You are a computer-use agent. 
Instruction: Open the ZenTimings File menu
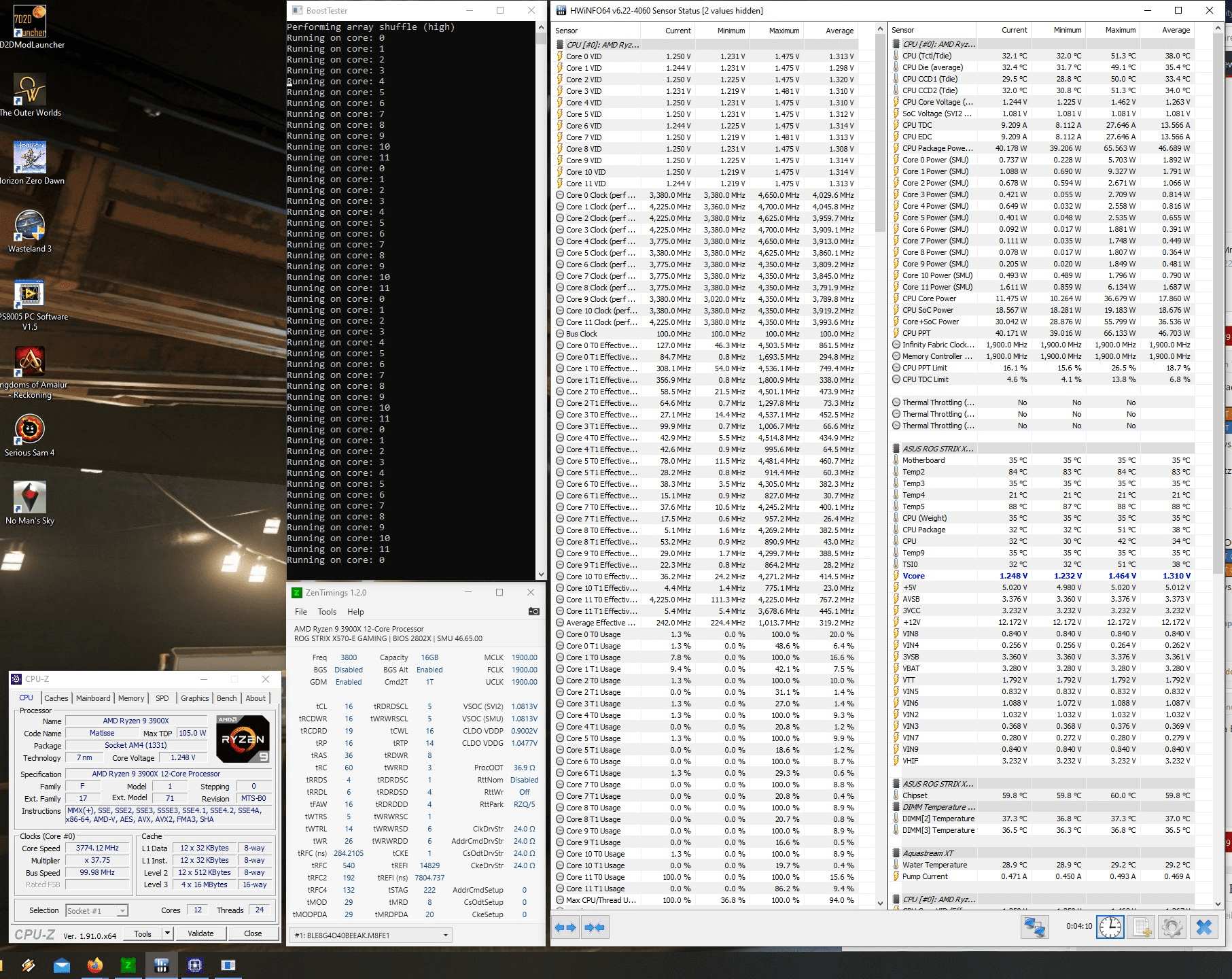(x=300, y=612)
